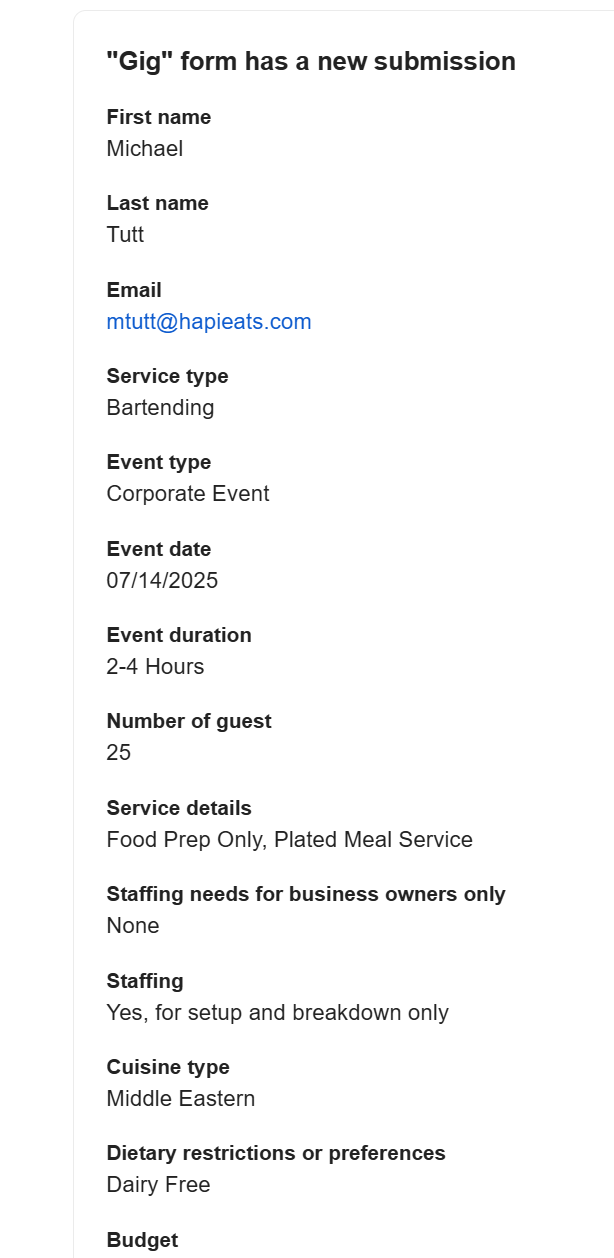
Task: Click the Dietary restrictions or preferences label
Action: coord(276,1153)
